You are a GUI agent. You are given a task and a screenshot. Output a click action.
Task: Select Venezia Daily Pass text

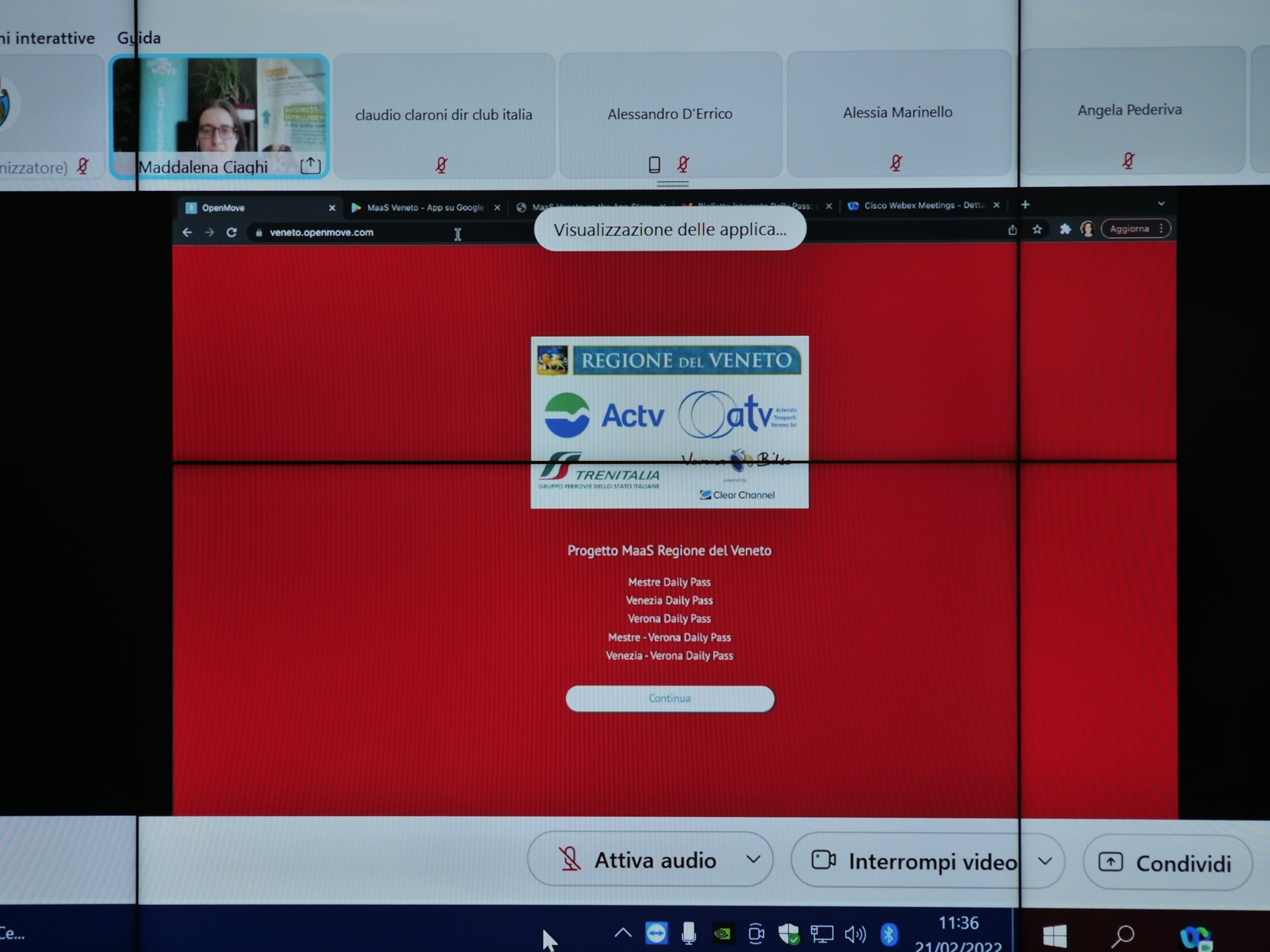click(x=669, y=601)
